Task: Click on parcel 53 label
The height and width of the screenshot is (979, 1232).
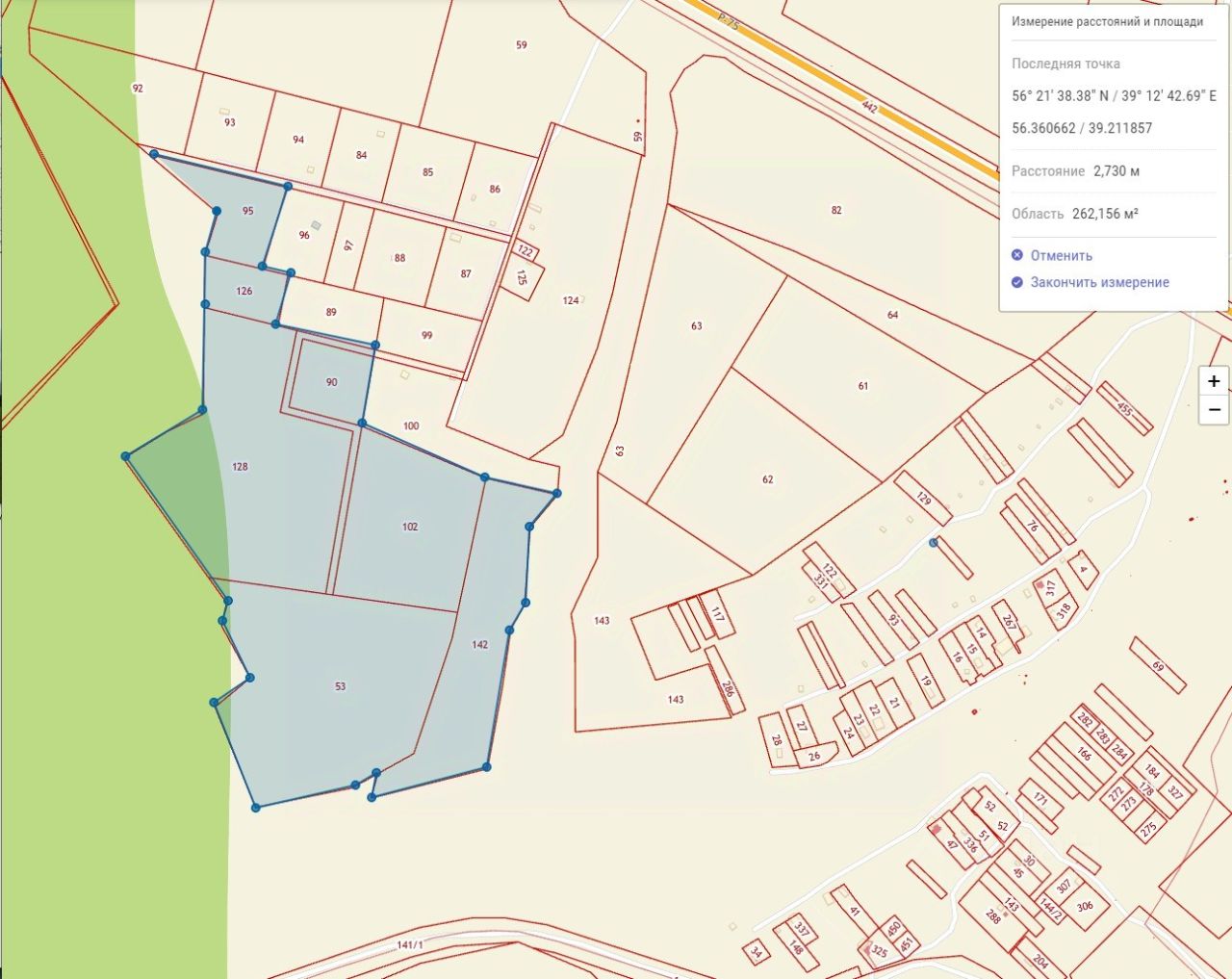Action: [x=340, y=686]
